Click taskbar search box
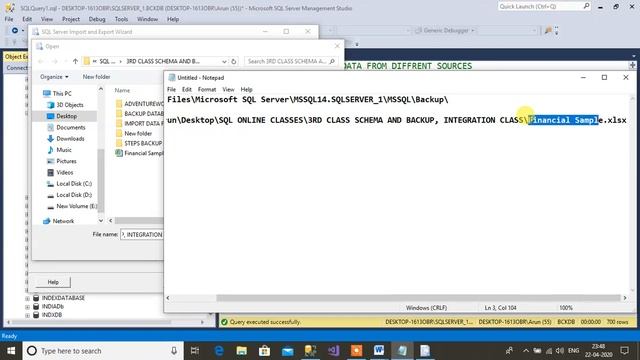This screenshot has height=360, width=640. [102, 351]
